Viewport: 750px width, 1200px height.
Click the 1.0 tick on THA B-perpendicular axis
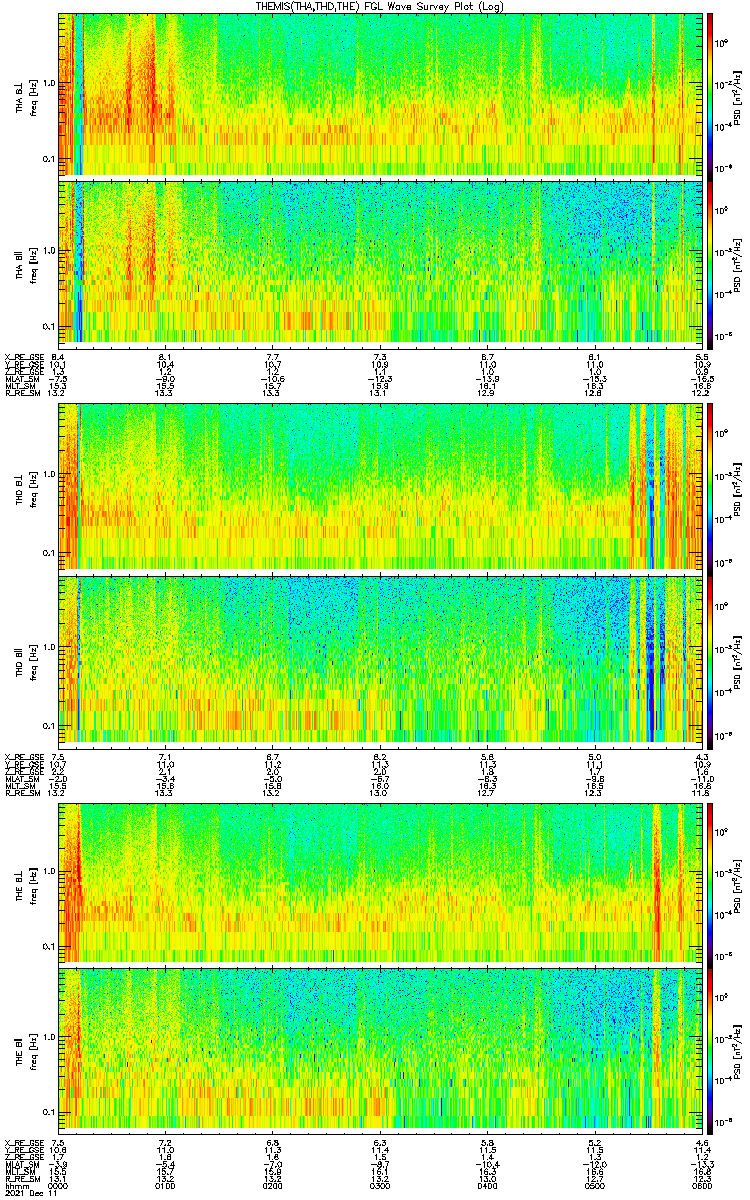coord(49,83)
